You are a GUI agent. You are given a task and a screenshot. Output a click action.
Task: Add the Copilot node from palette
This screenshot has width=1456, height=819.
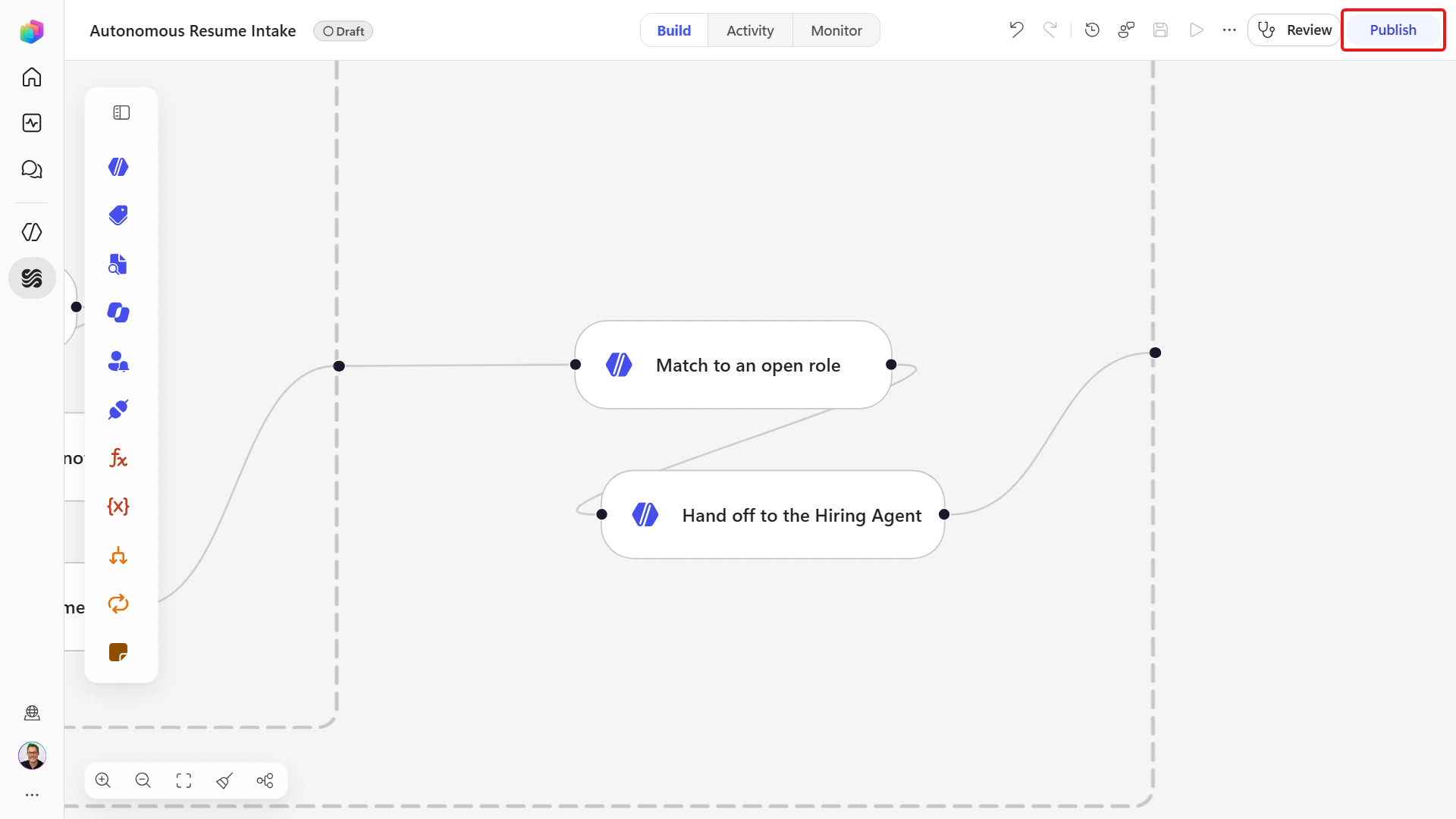pos(118,312)
